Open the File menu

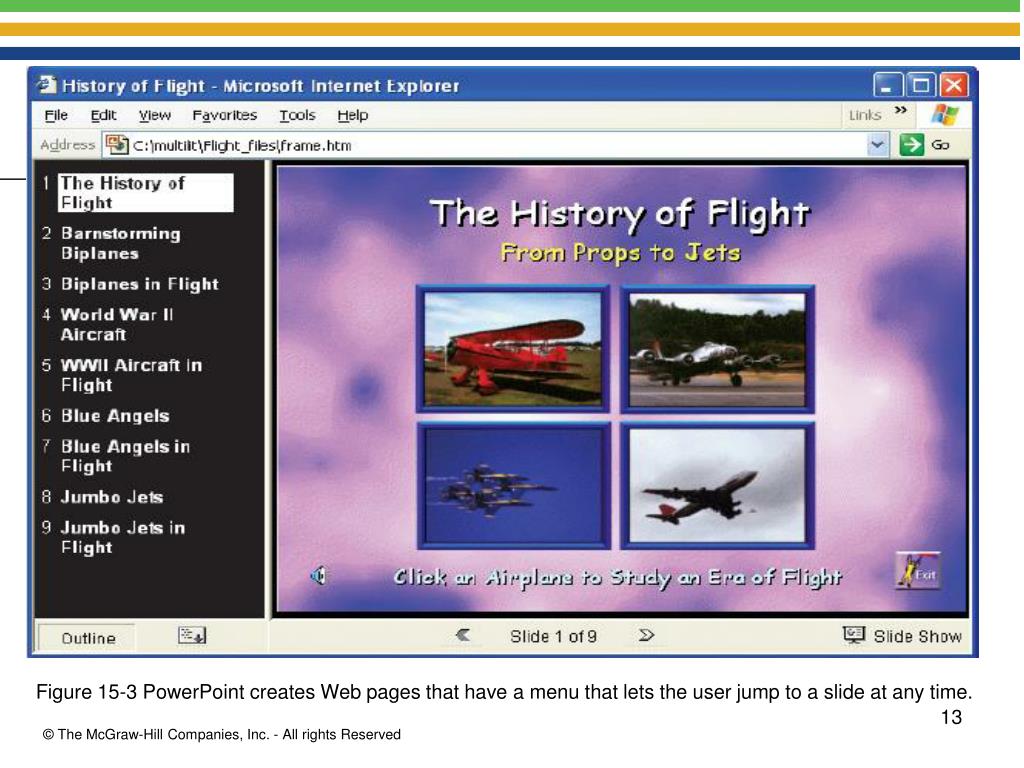pos(56,116)
